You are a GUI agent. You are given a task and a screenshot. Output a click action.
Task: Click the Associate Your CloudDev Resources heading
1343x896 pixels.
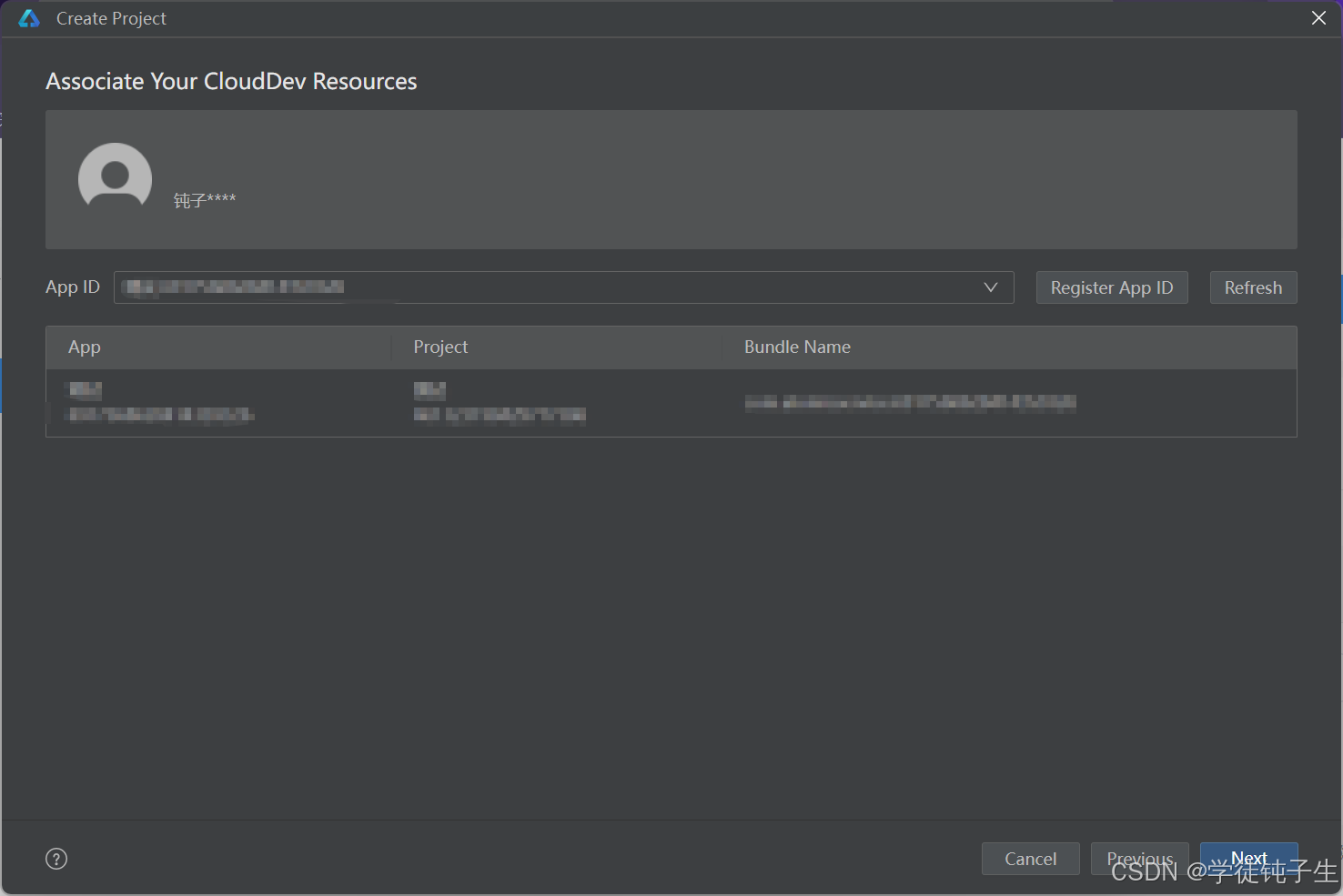coord(231,81)
